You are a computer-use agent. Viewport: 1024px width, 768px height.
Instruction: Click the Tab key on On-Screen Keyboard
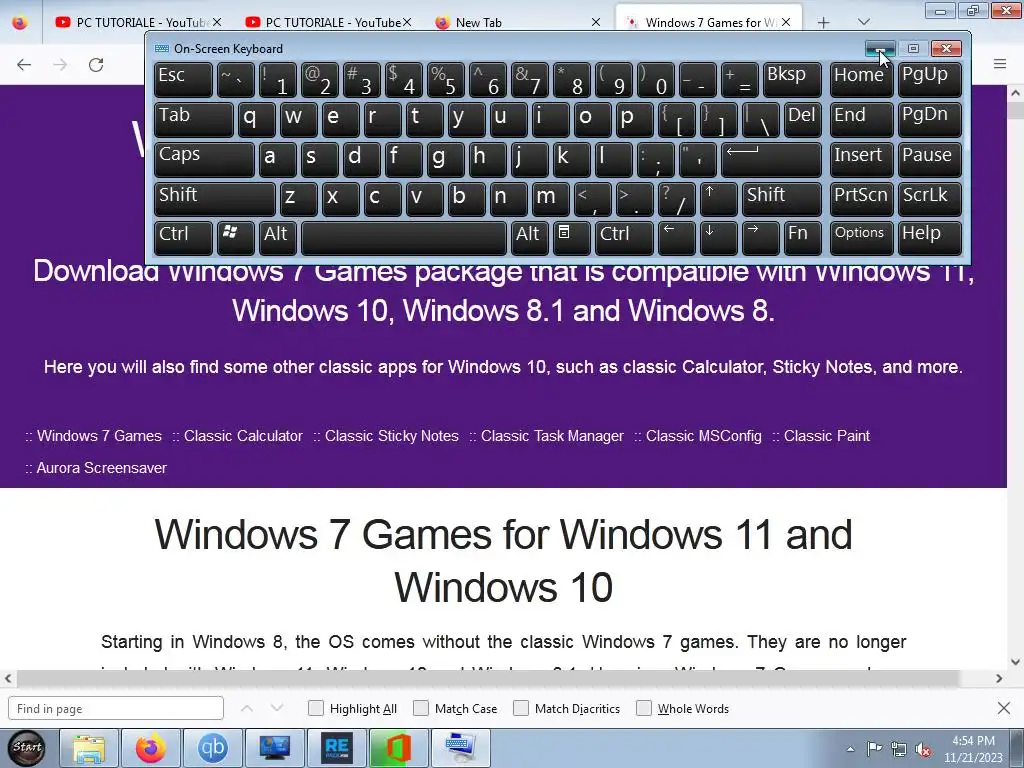(194, 120)
